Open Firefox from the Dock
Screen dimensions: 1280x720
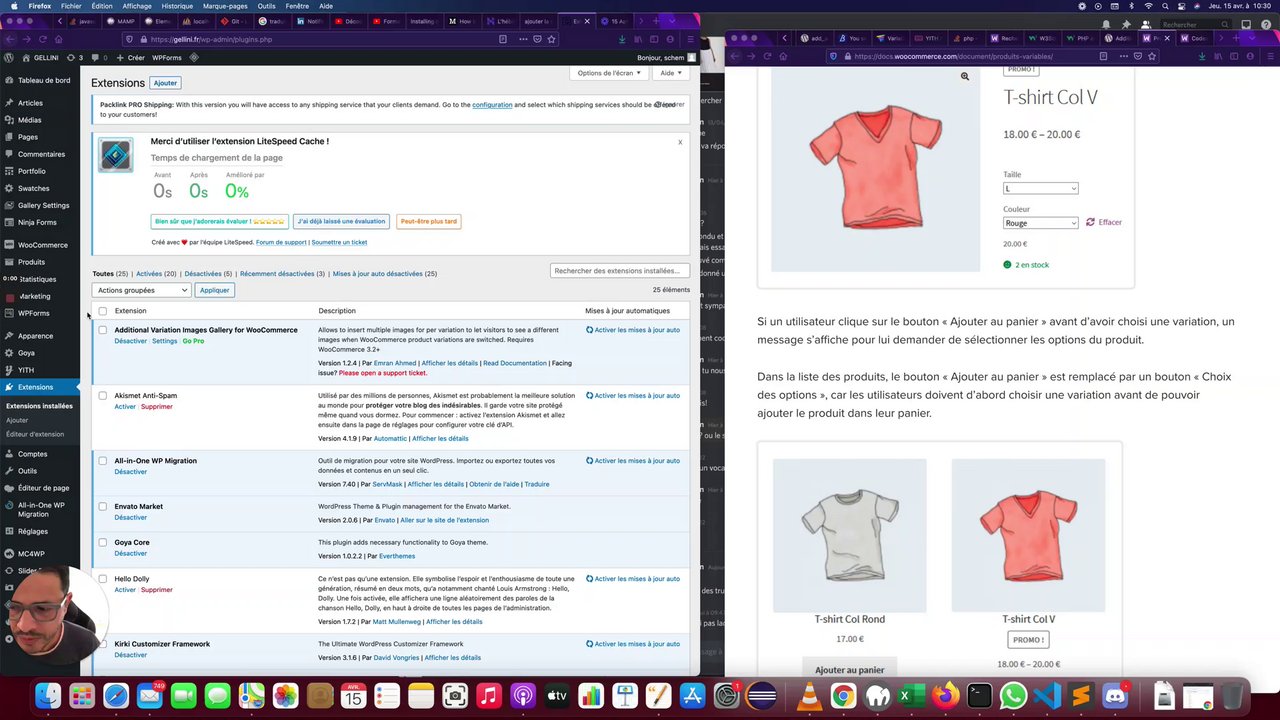945,696
